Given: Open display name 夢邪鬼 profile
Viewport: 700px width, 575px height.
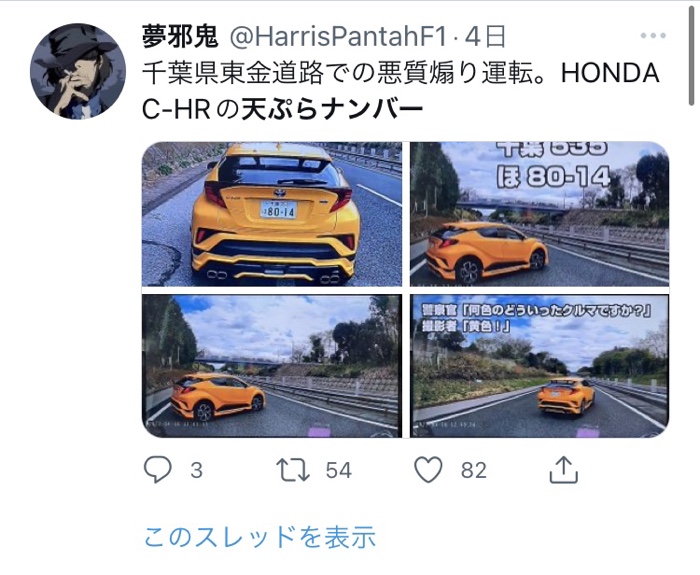Looking at the screenshot, I should [180, 37].
